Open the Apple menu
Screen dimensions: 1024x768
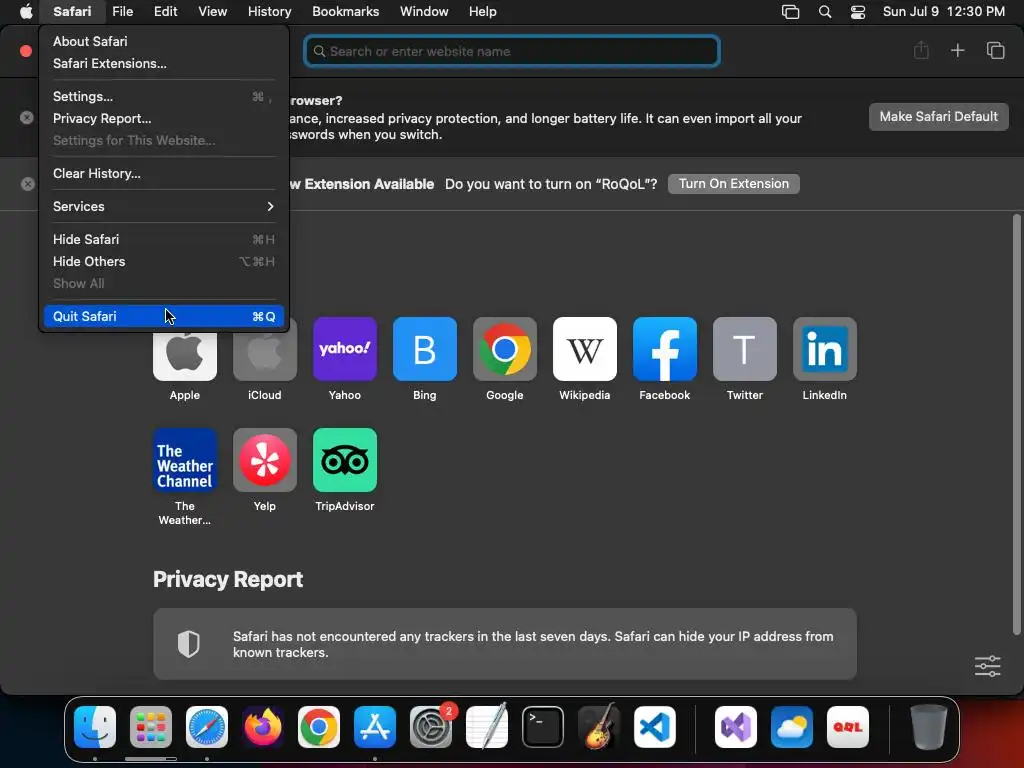click(x=25, y=11)
